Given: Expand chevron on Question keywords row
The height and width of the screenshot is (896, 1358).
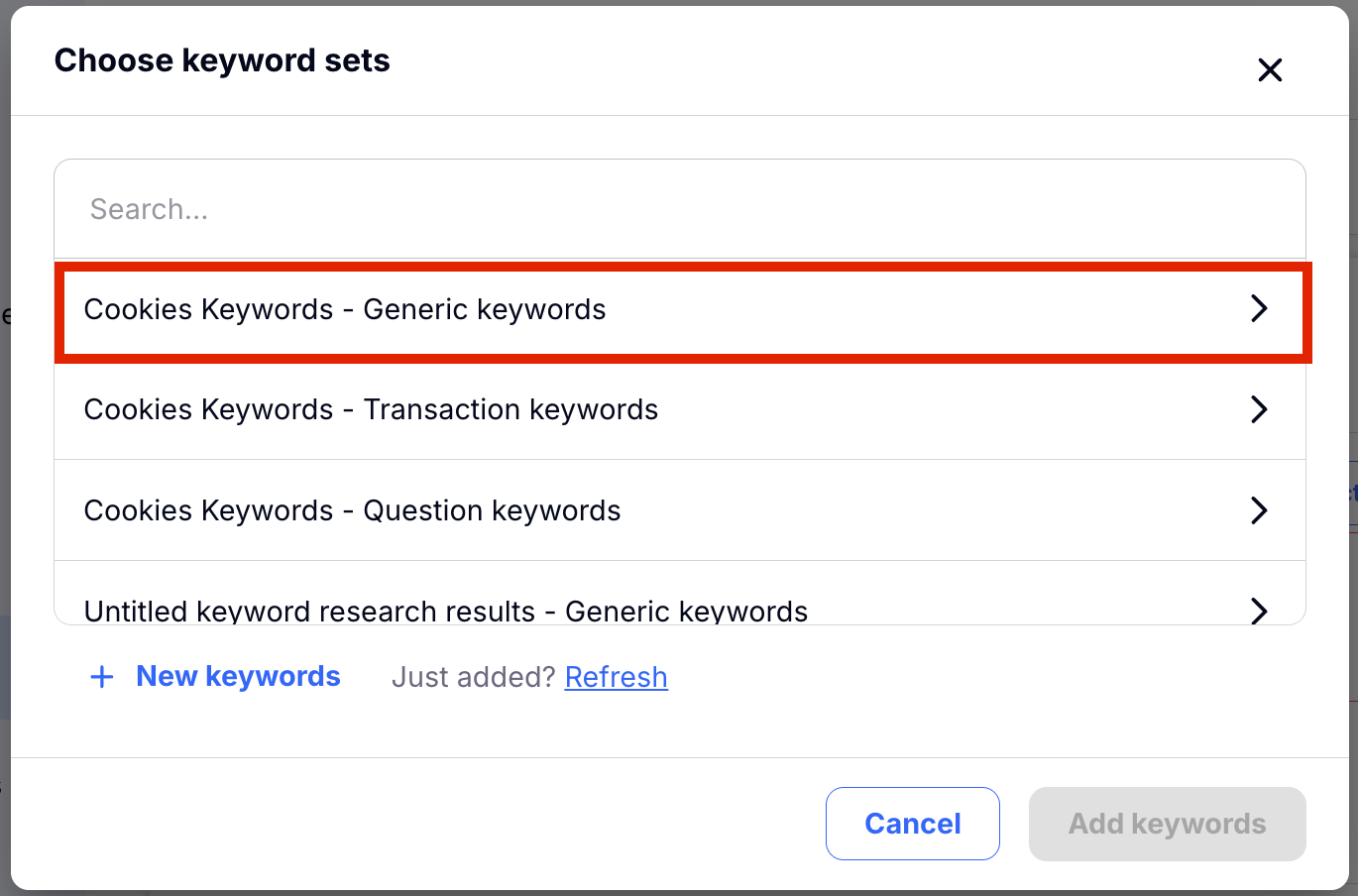Looking at the screenshot, I should click(1259, 510).
